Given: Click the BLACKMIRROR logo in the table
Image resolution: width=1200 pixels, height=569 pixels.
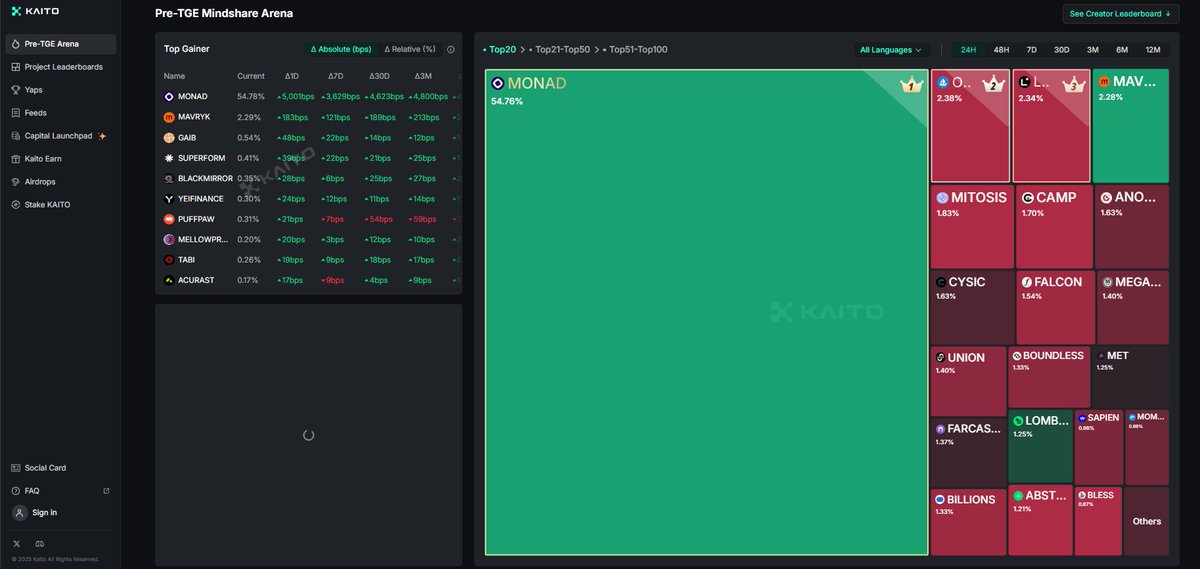Looking at the screenshot, I should coord(169,178).
